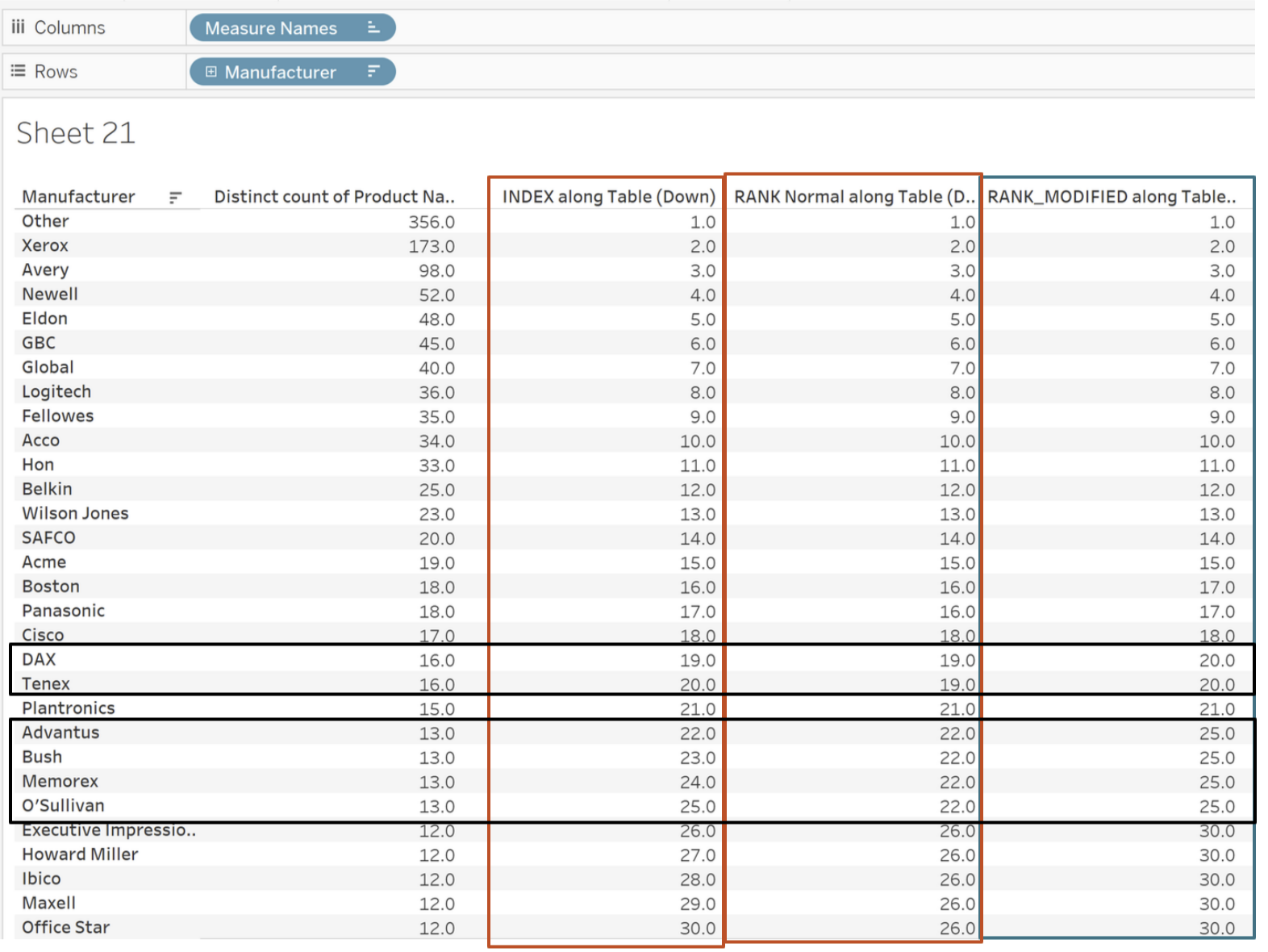Select the GBC row label
The height and width of the screenshot is (952, 1268).
[39, 343]
